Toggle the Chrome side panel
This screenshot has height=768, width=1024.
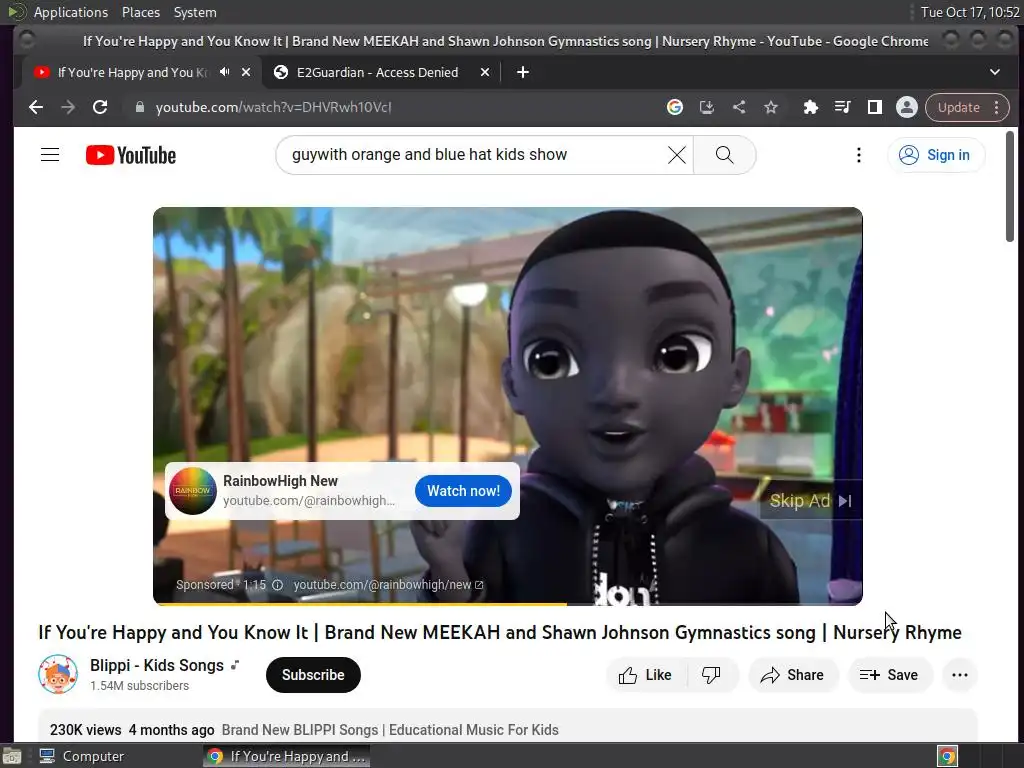[874, 107]
